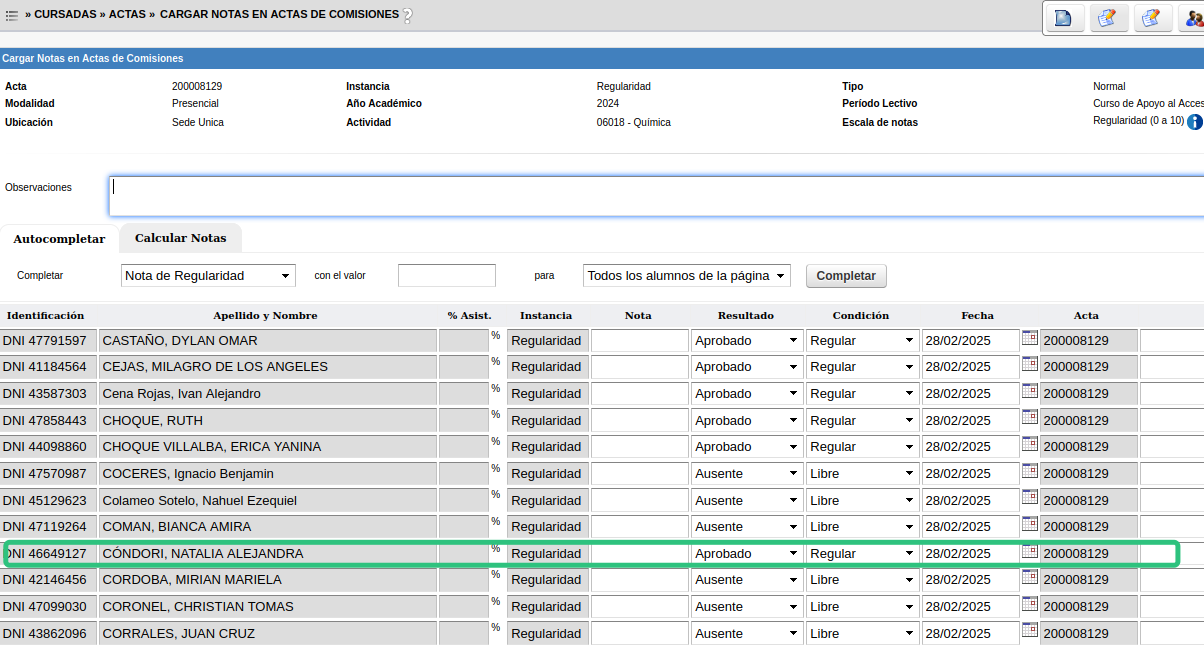Image resolution: width=1204 pixels, height=645 pixels.
Task: Open calendar icon for CHOQUE, RUTH row
Action: tap(1029, 418)
